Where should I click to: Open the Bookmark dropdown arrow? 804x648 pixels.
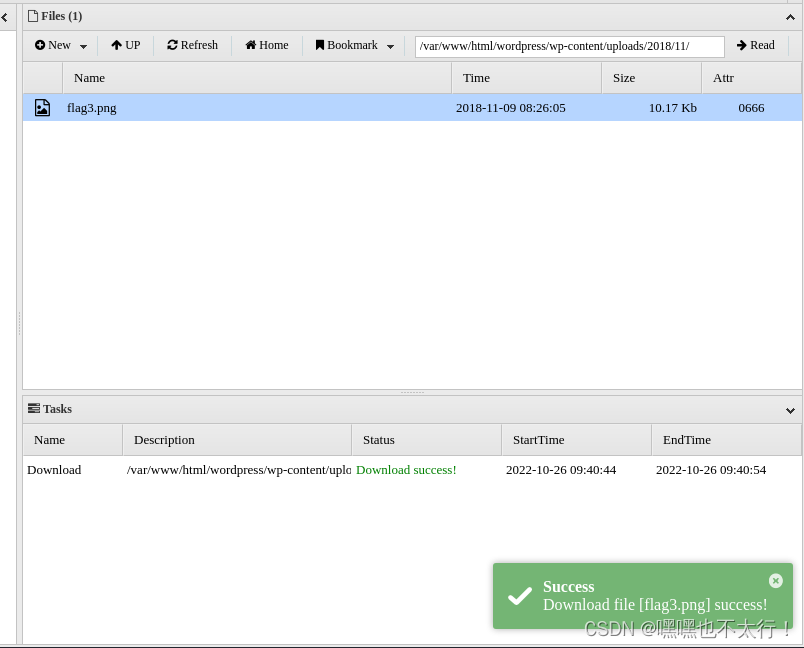(390, 47)
